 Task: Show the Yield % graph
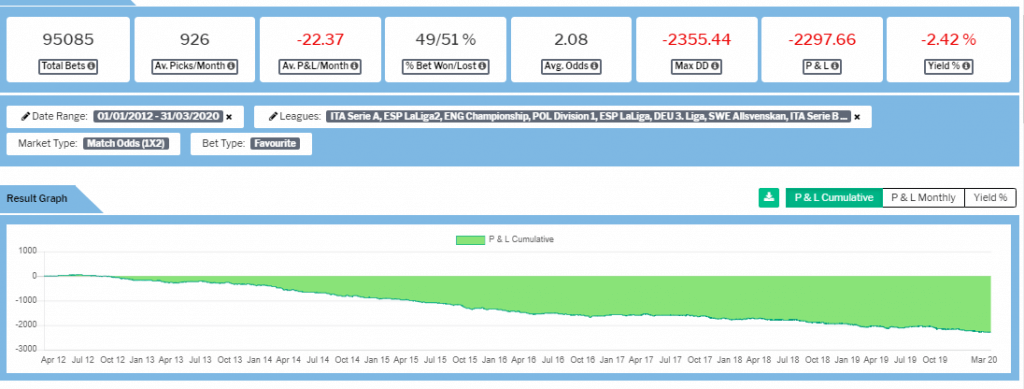click(990, 198)
